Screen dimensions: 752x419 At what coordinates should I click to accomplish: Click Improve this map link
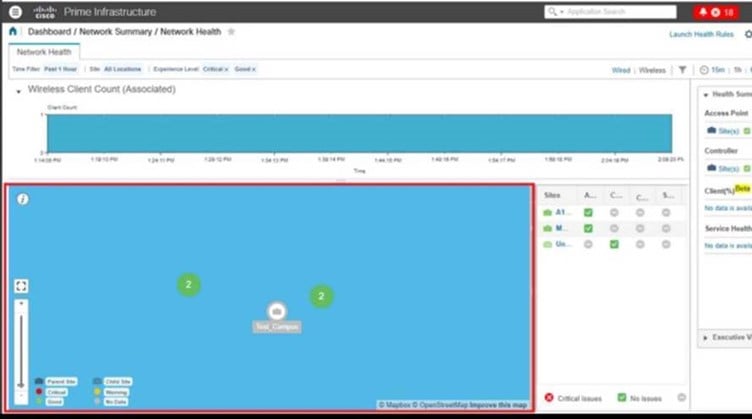pyautogui.click(x=498, y=405)
